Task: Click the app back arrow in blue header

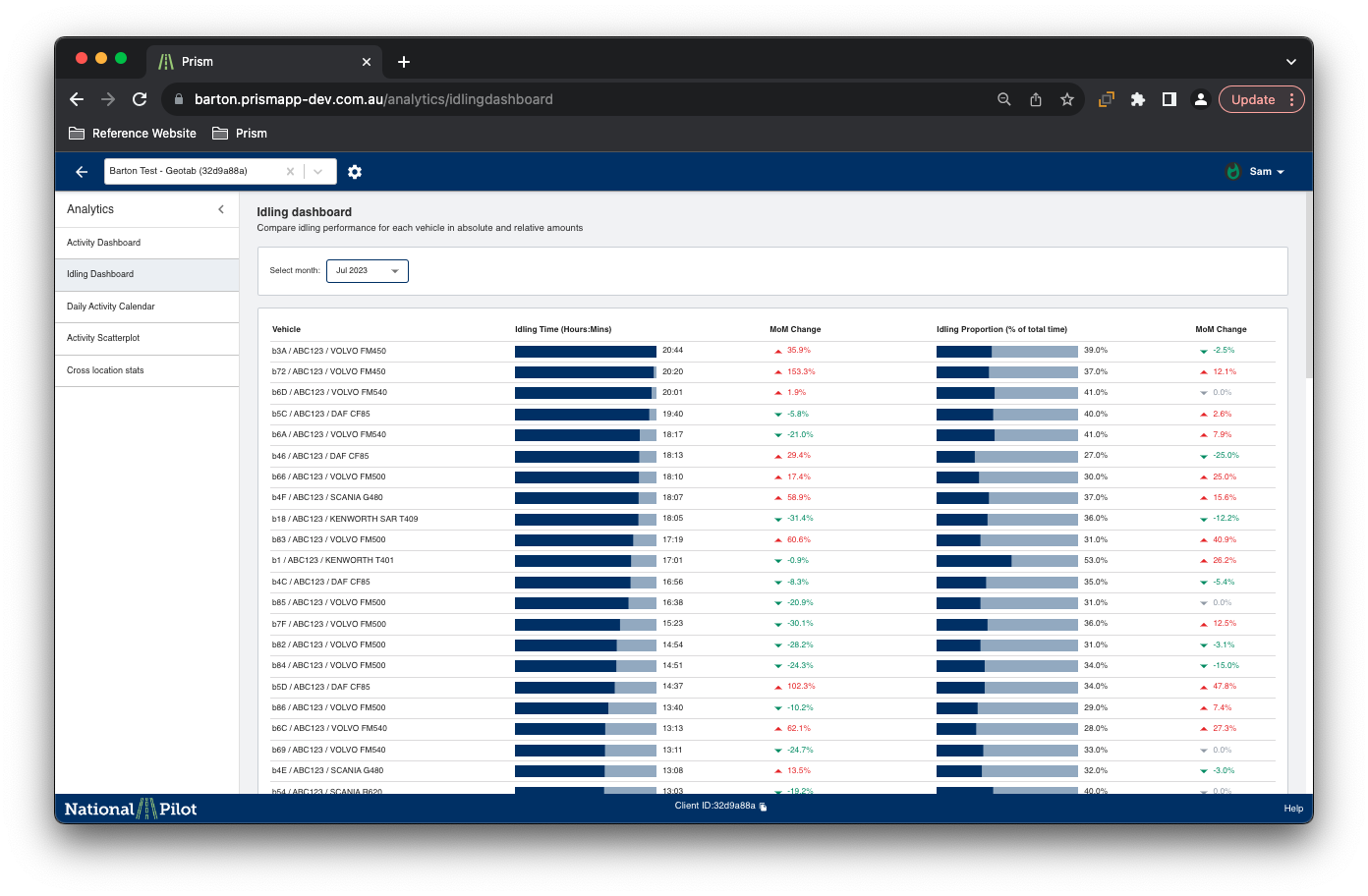Action: coord(82,172)
